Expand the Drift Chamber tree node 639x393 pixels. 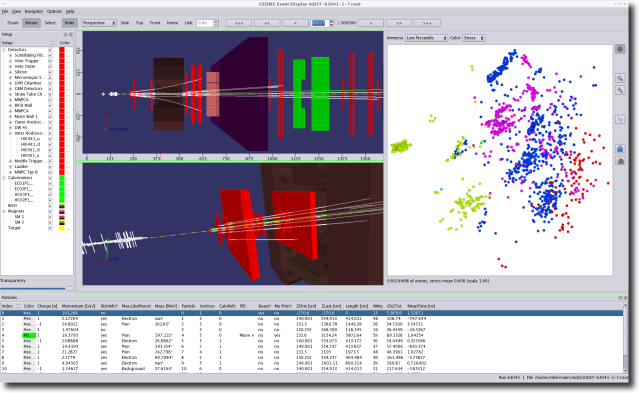pyautogui.click(x=10, y=83)
